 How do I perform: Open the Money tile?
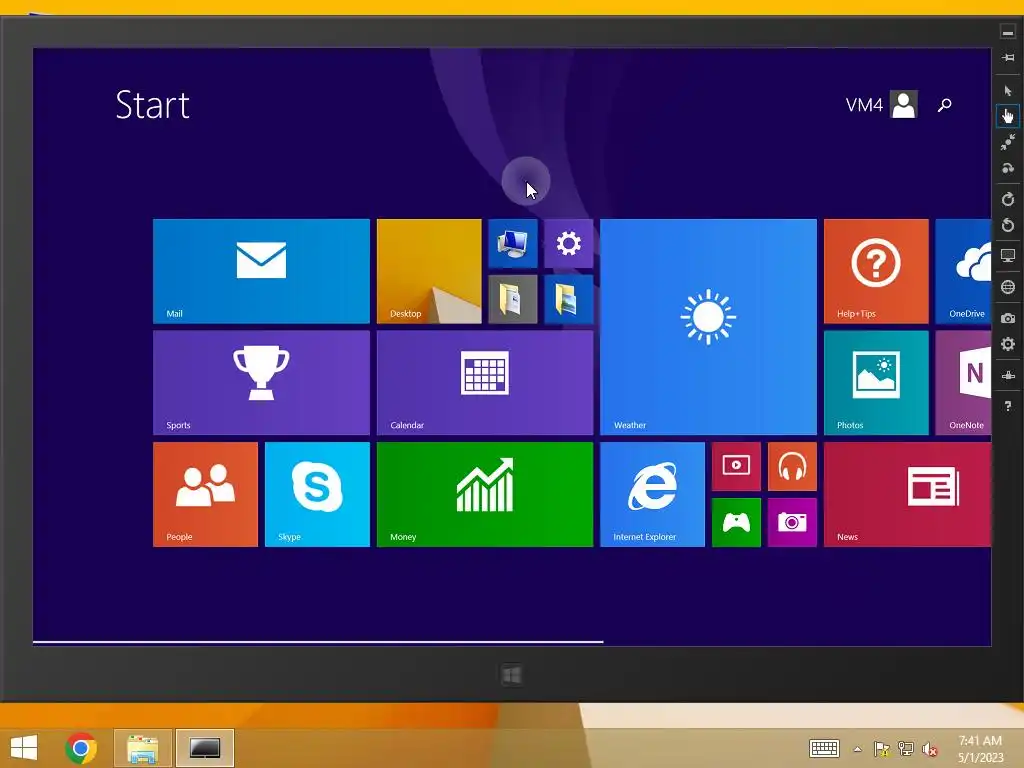[485, 494]
